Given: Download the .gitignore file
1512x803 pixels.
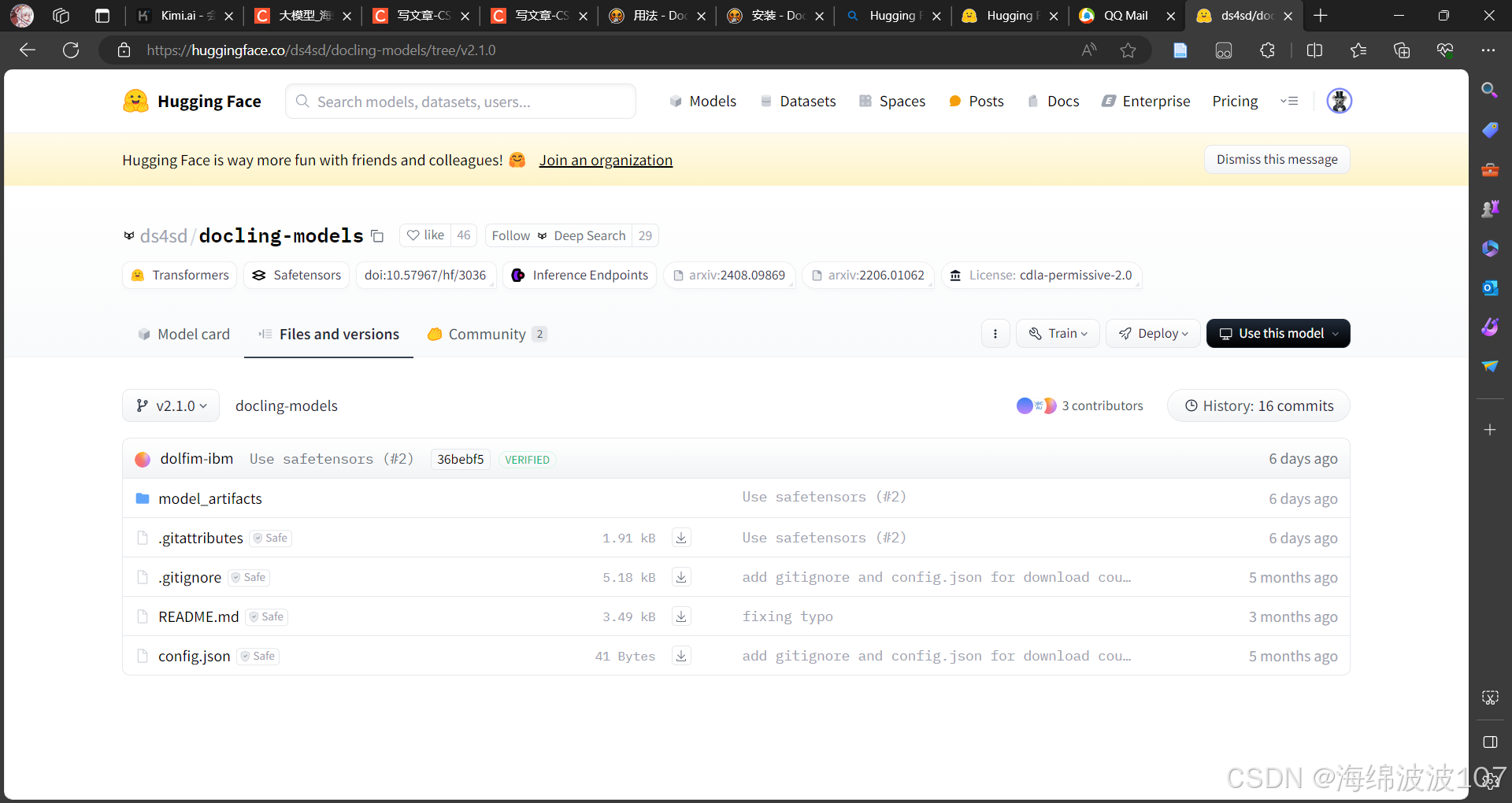Looking at the screenshot, I should point(681,577).
